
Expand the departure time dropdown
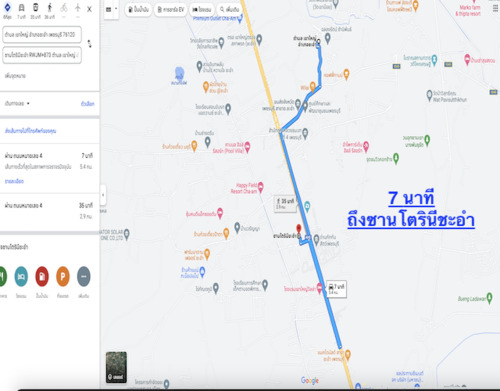click(17, 103)
